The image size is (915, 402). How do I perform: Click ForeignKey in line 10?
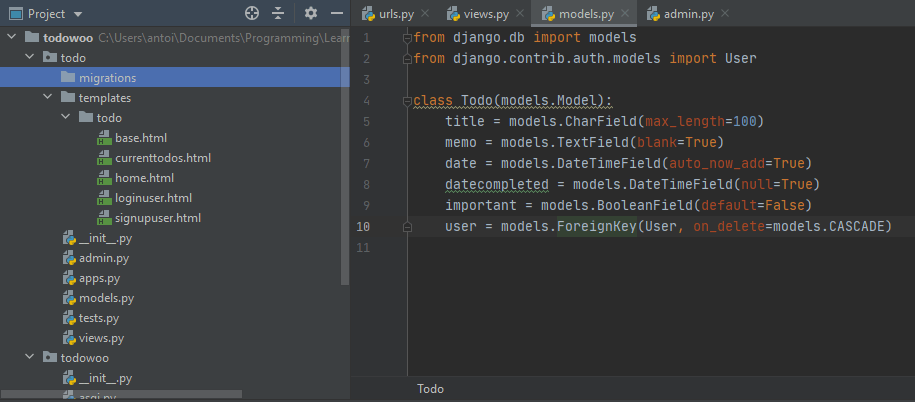[596, 226]
